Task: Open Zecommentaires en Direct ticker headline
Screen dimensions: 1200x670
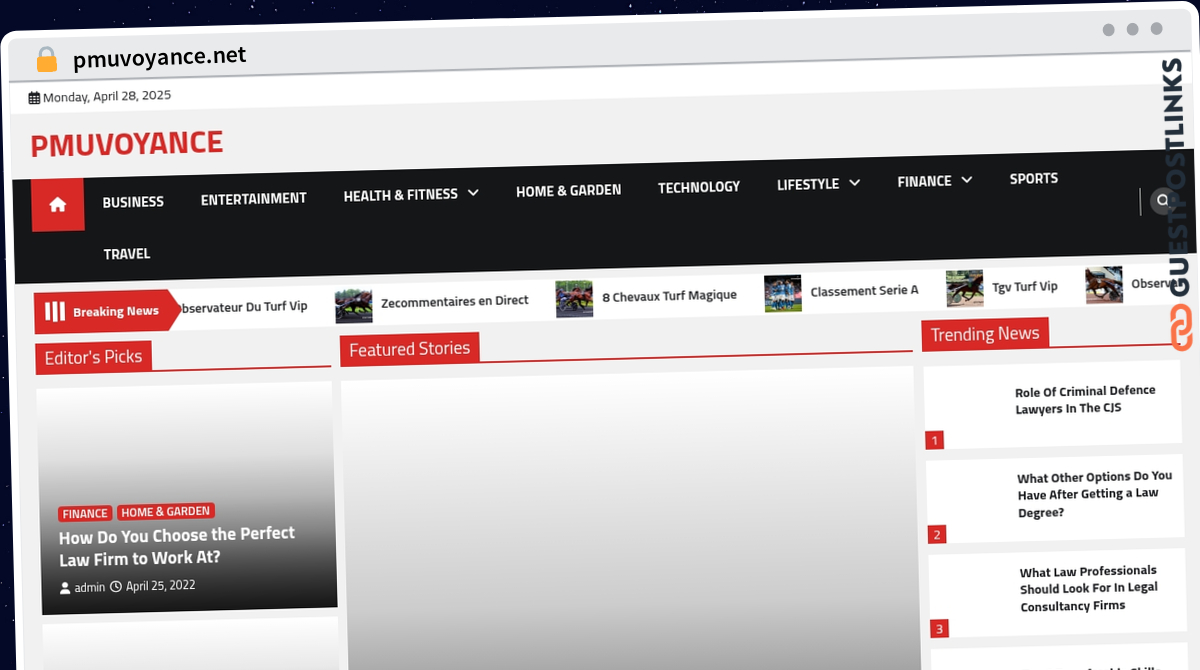Action: pos(455,301)
